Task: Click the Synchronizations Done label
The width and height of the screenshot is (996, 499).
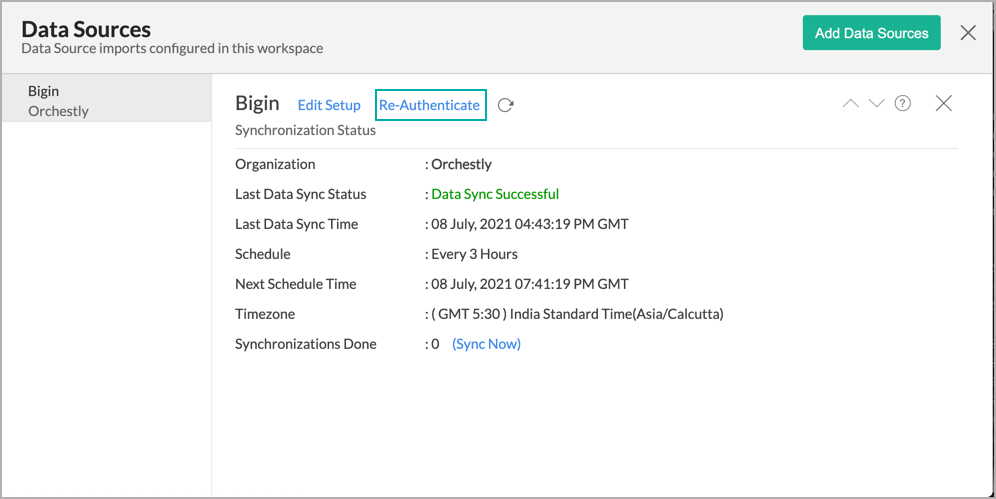Action: click(306, 344)
